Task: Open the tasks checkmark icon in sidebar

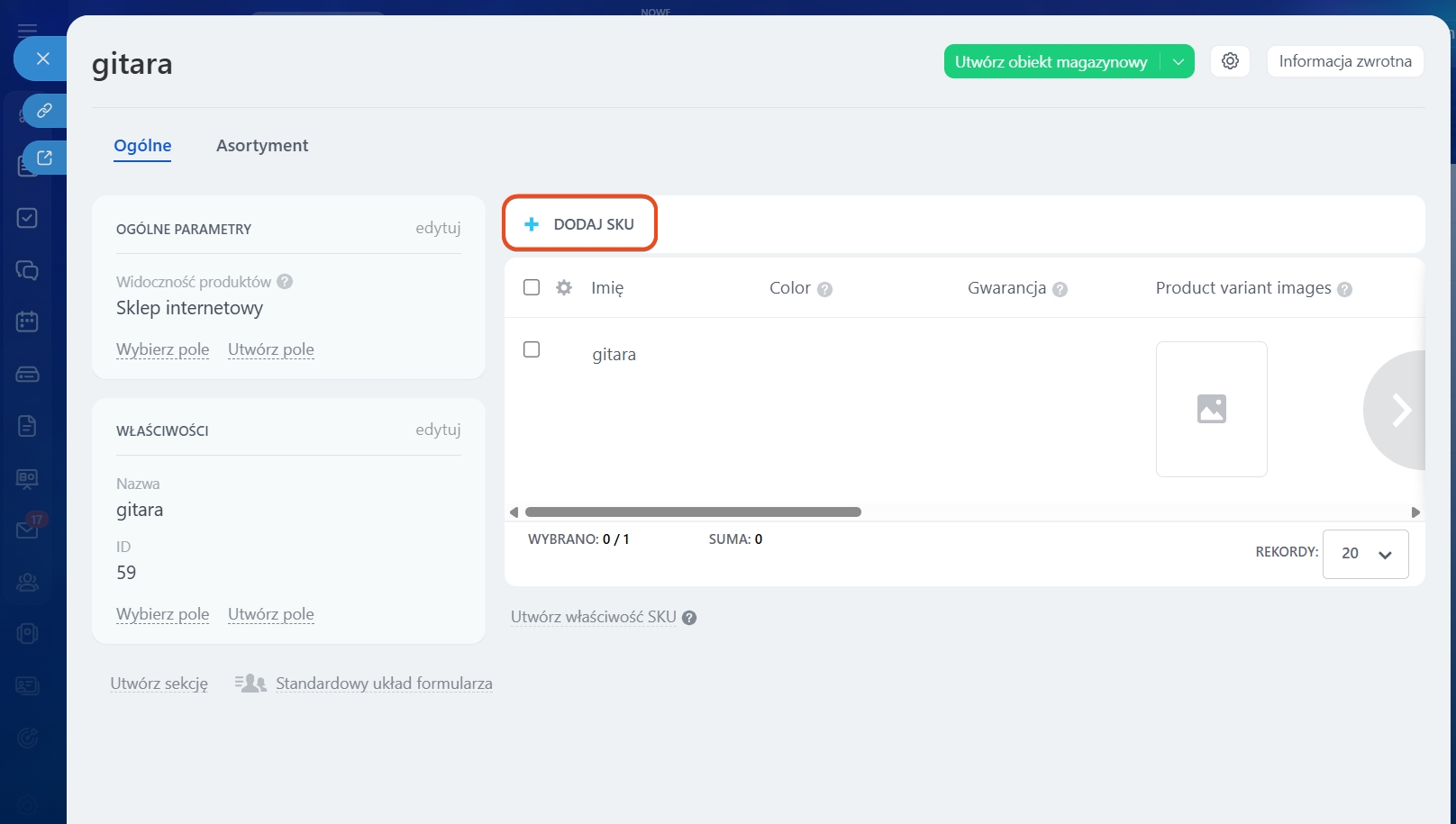Action: pyautogui.click(x=27, y=218)
